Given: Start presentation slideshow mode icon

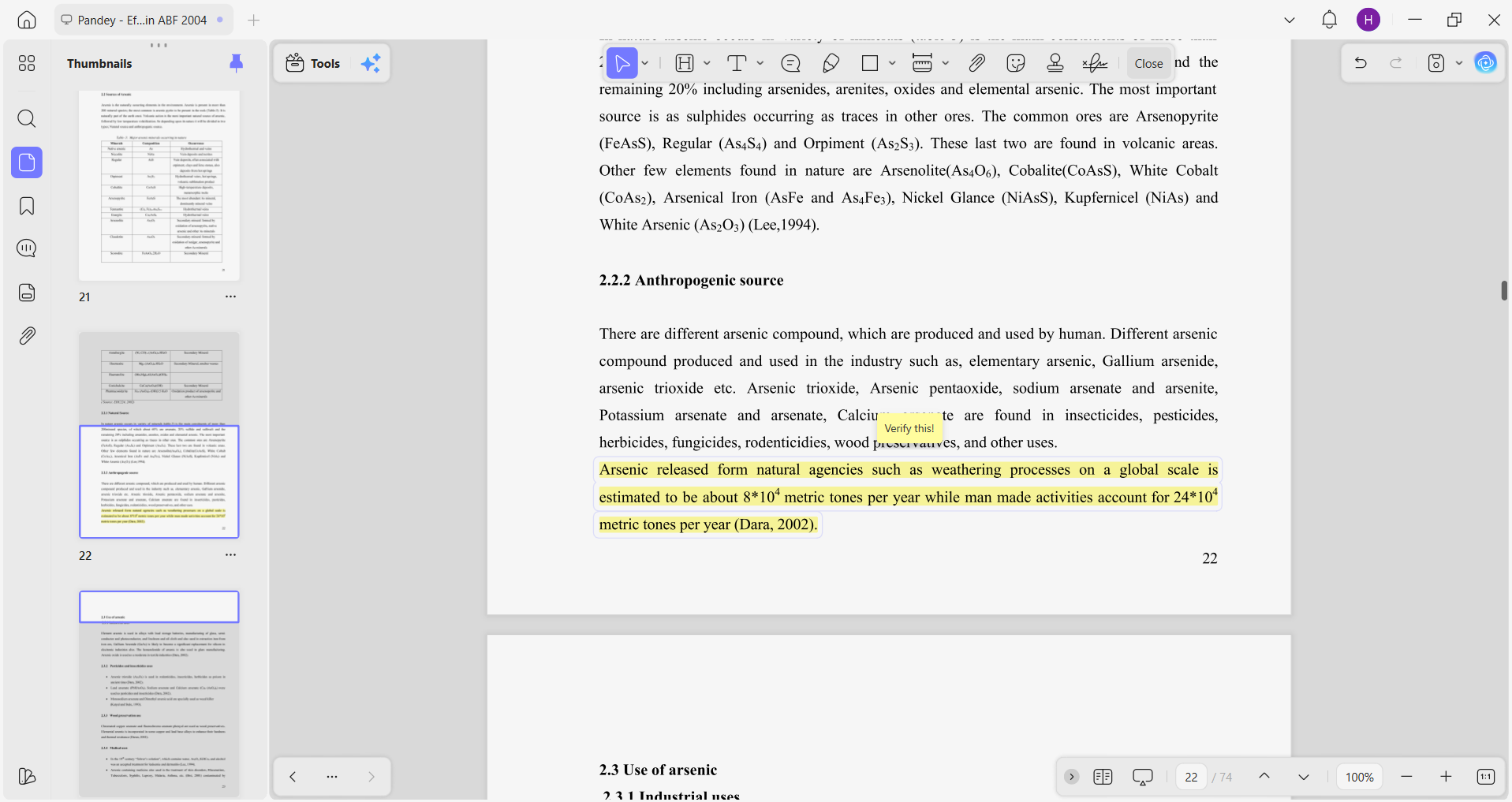Looking at the screenshot, I should click(1142, 777).
